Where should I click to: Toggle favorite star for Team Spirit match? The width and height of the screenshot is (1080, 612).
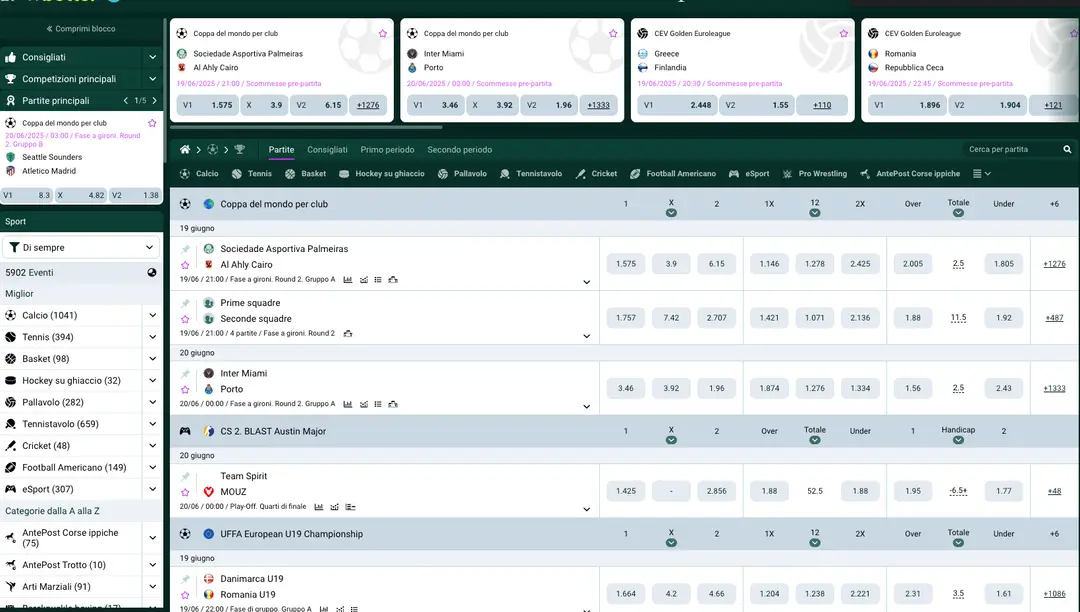coord(185,491)
